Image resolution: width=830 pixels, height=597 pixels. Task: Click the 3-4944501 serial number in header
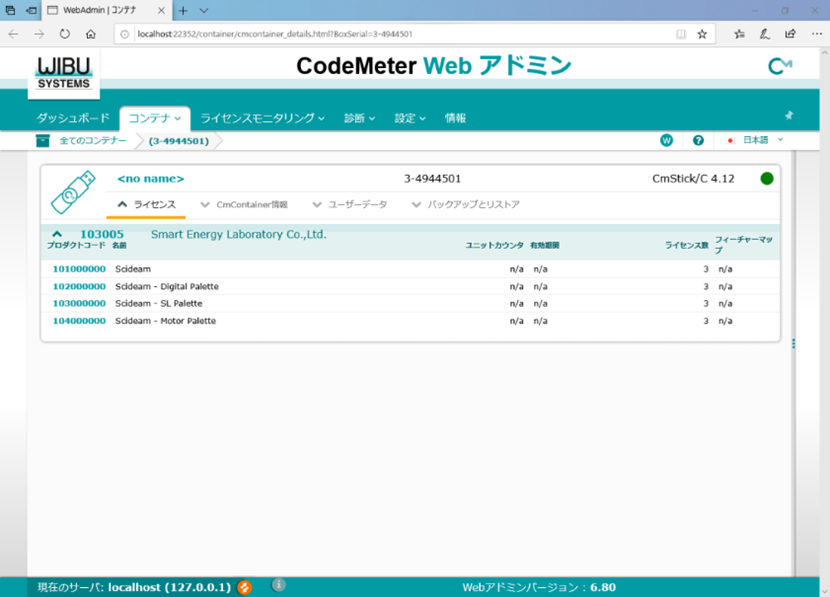tap(432, 179)
